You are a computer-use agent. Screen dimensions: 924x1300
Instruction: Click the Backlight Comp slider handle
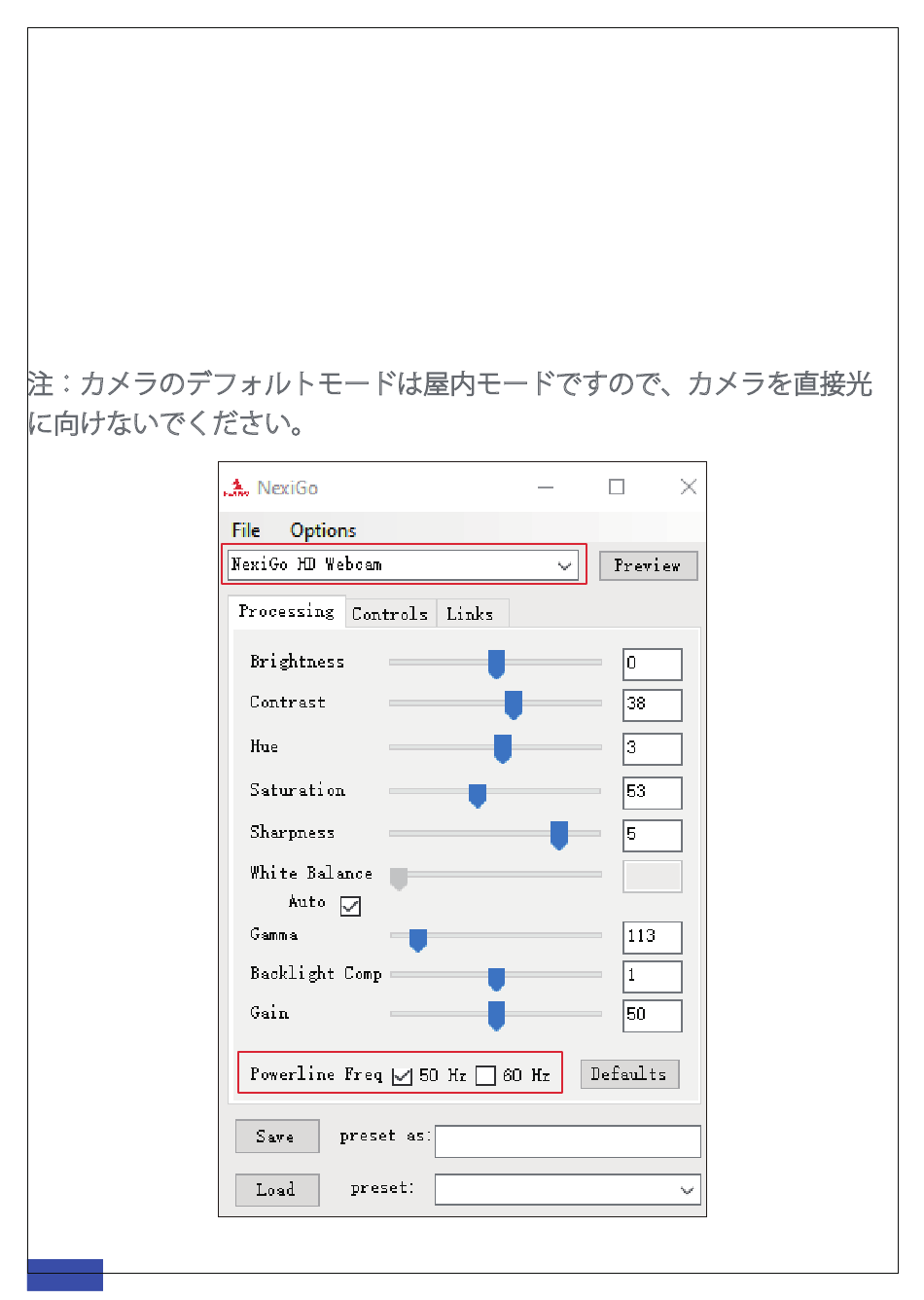pyautogui.click(x=496, y=979)
